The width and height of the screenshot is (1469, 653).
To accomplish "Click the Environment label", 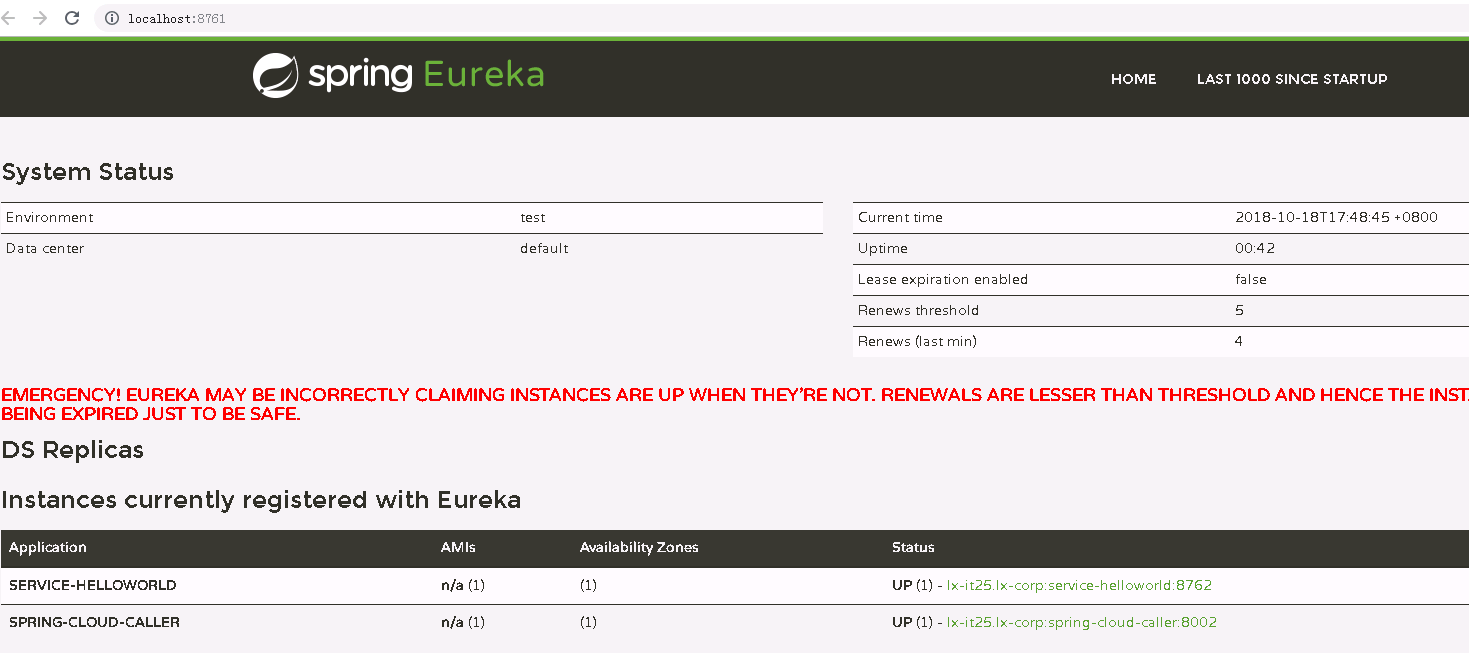I will 50,217.
